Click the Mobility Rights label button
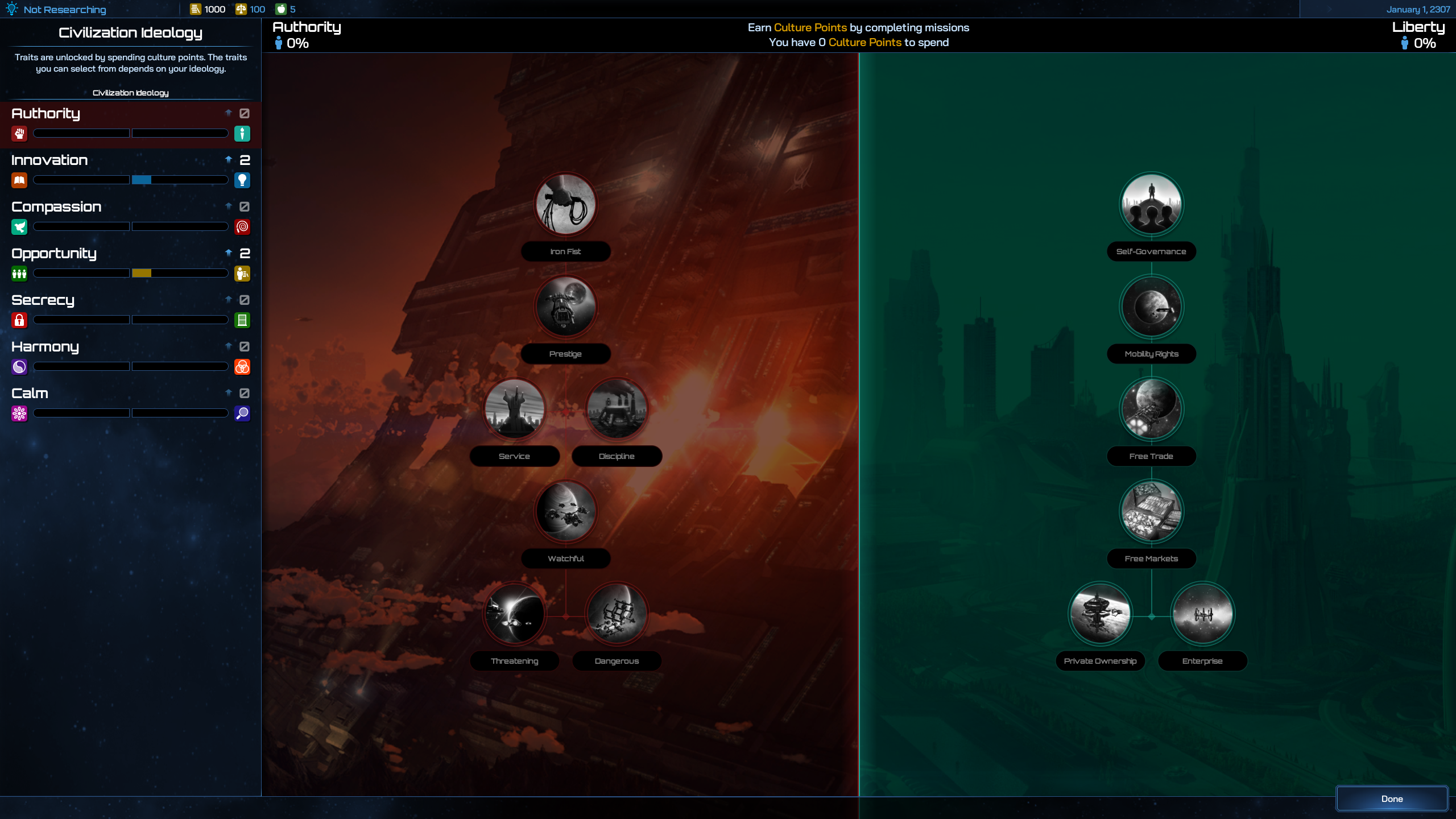Viewport: 1456px width, 819px height. [1151, 354]
